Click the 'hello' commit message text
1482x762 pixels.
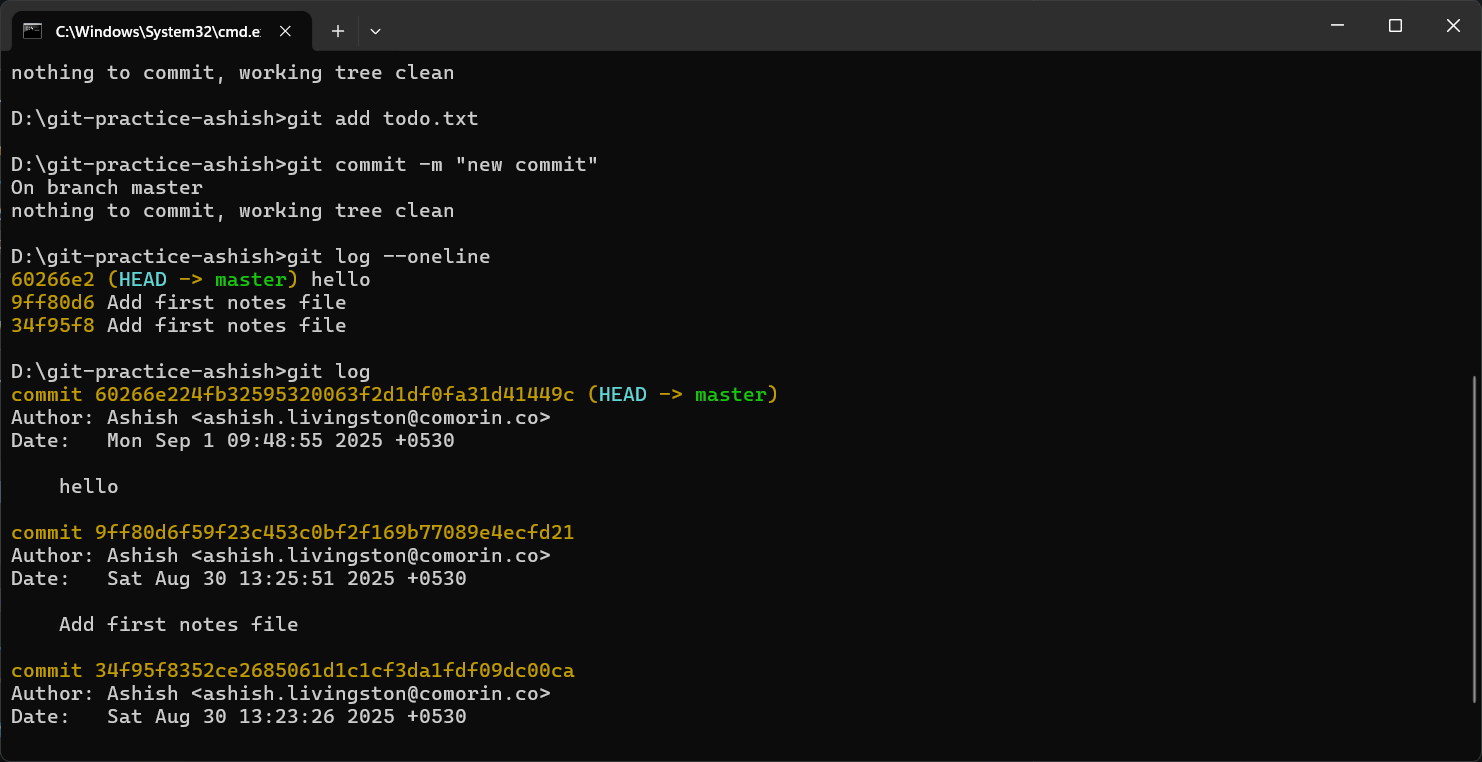coord(89,486)
